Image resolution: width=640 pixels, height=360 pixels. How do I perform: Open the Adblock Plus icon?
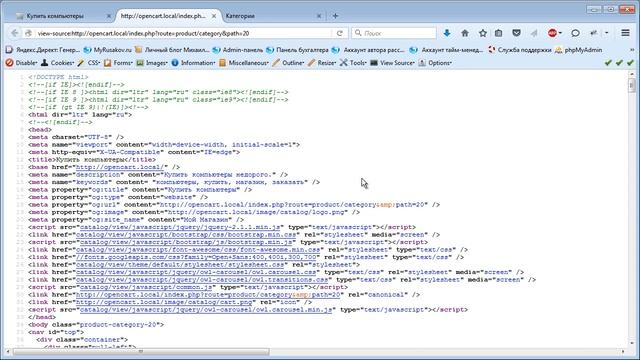pos(552,33)
